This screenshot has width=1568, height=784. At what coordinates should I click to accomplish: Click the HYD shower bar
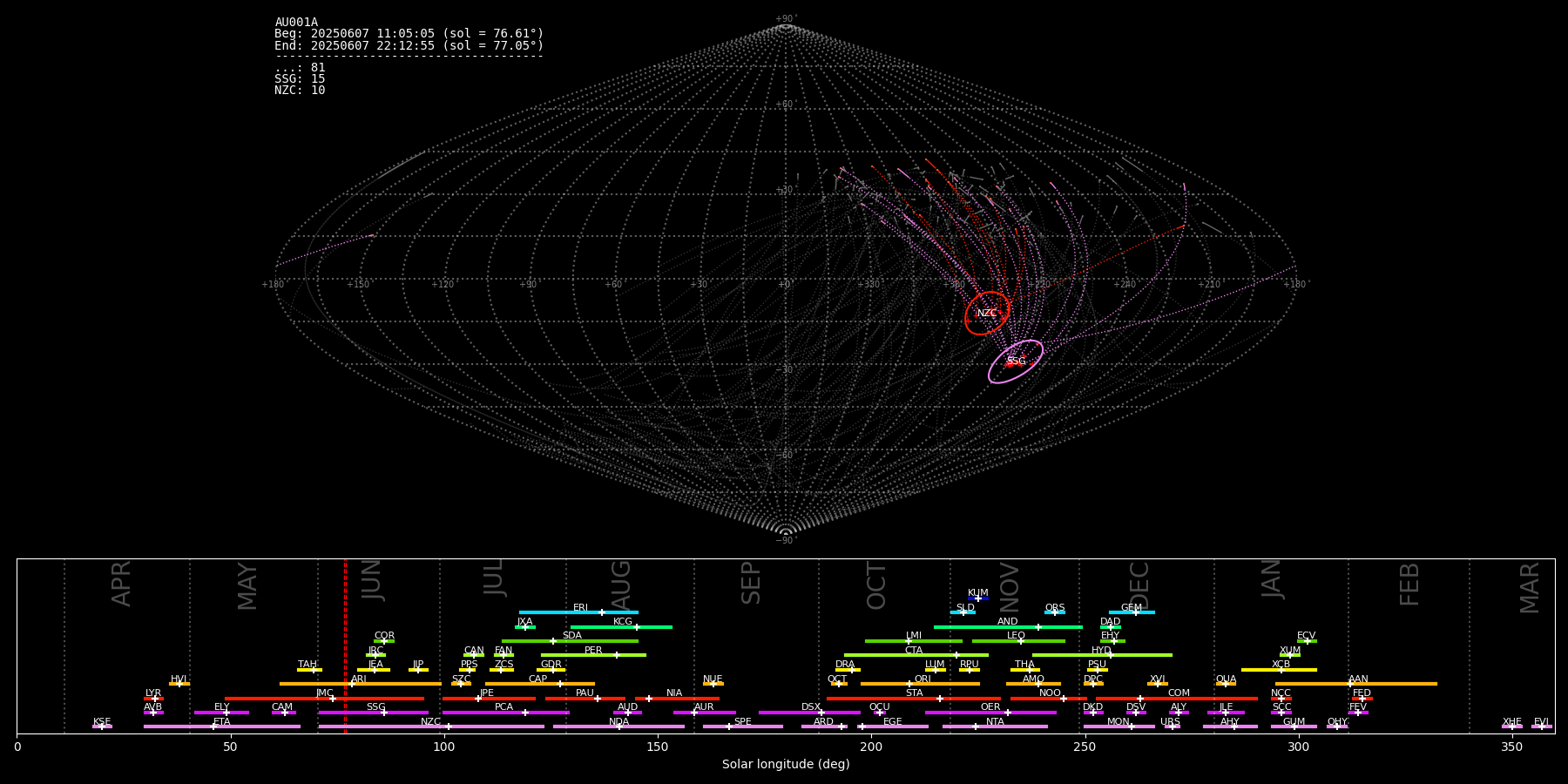click(x=1102, y=655)
